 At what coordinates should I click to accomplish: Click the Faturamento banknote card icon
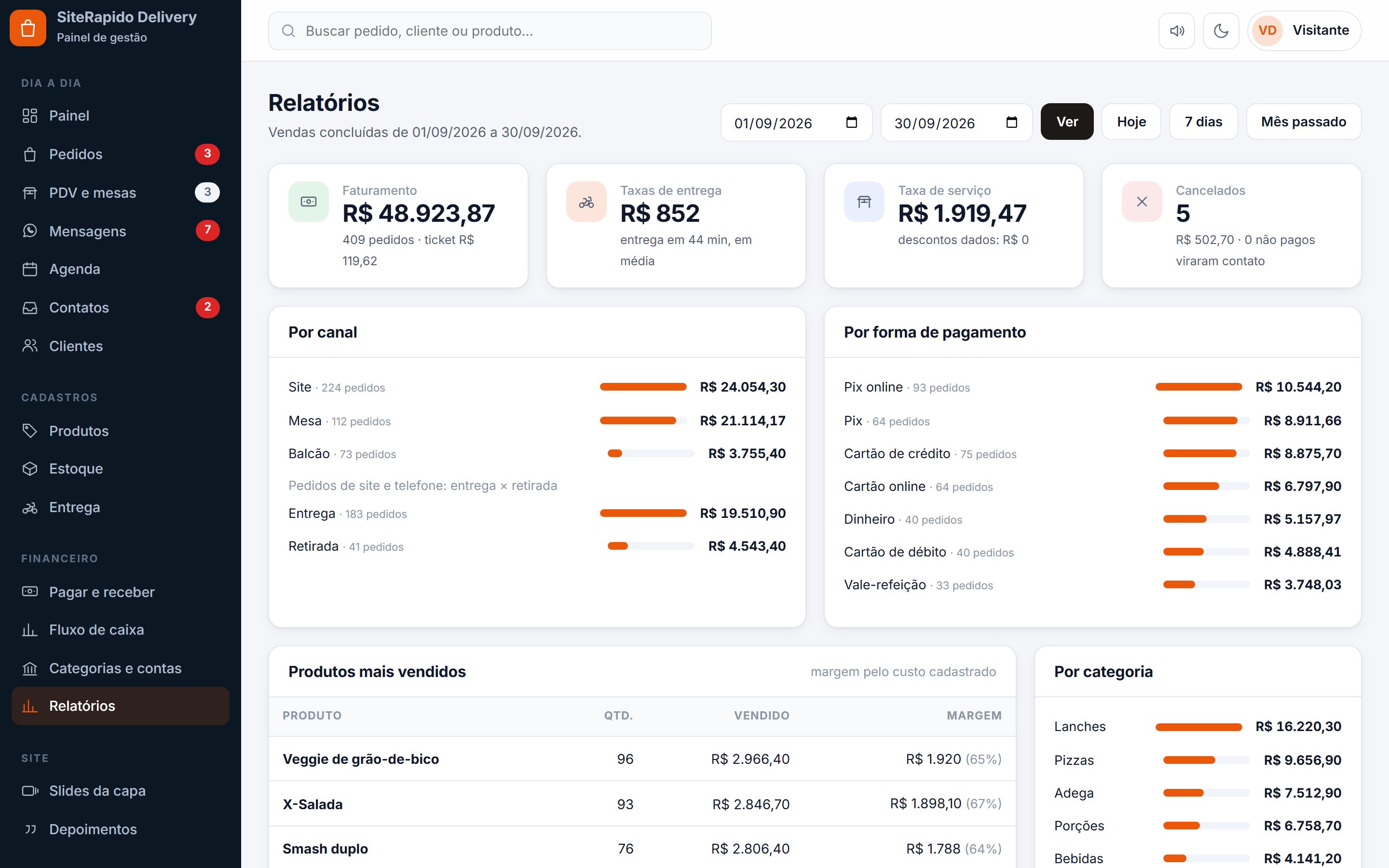(x=308, y=202)
